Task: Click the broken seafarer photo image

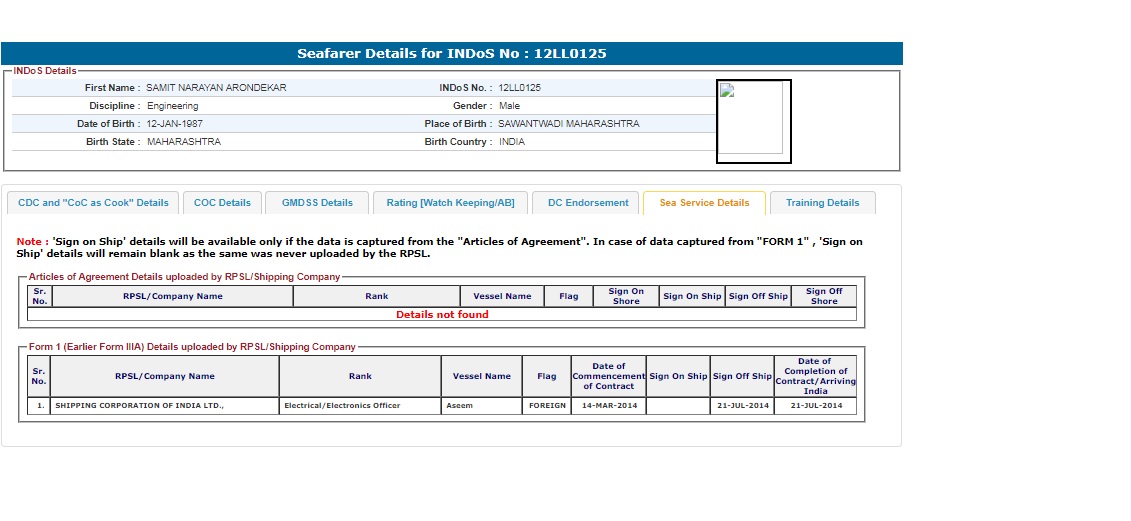Action: (x=753, y=121)
